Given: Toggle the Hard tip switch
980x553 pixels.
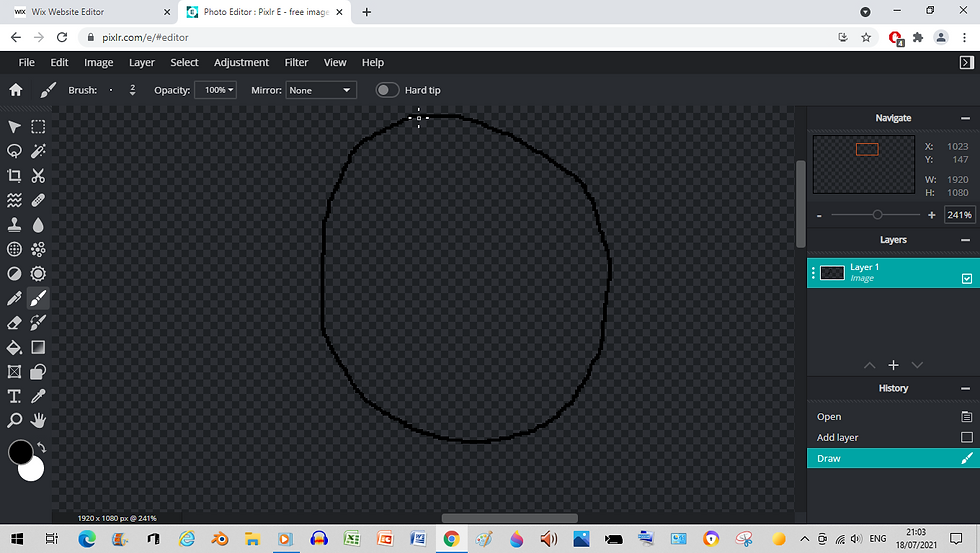Looking at the screenshot, I should tap(387, 90).
